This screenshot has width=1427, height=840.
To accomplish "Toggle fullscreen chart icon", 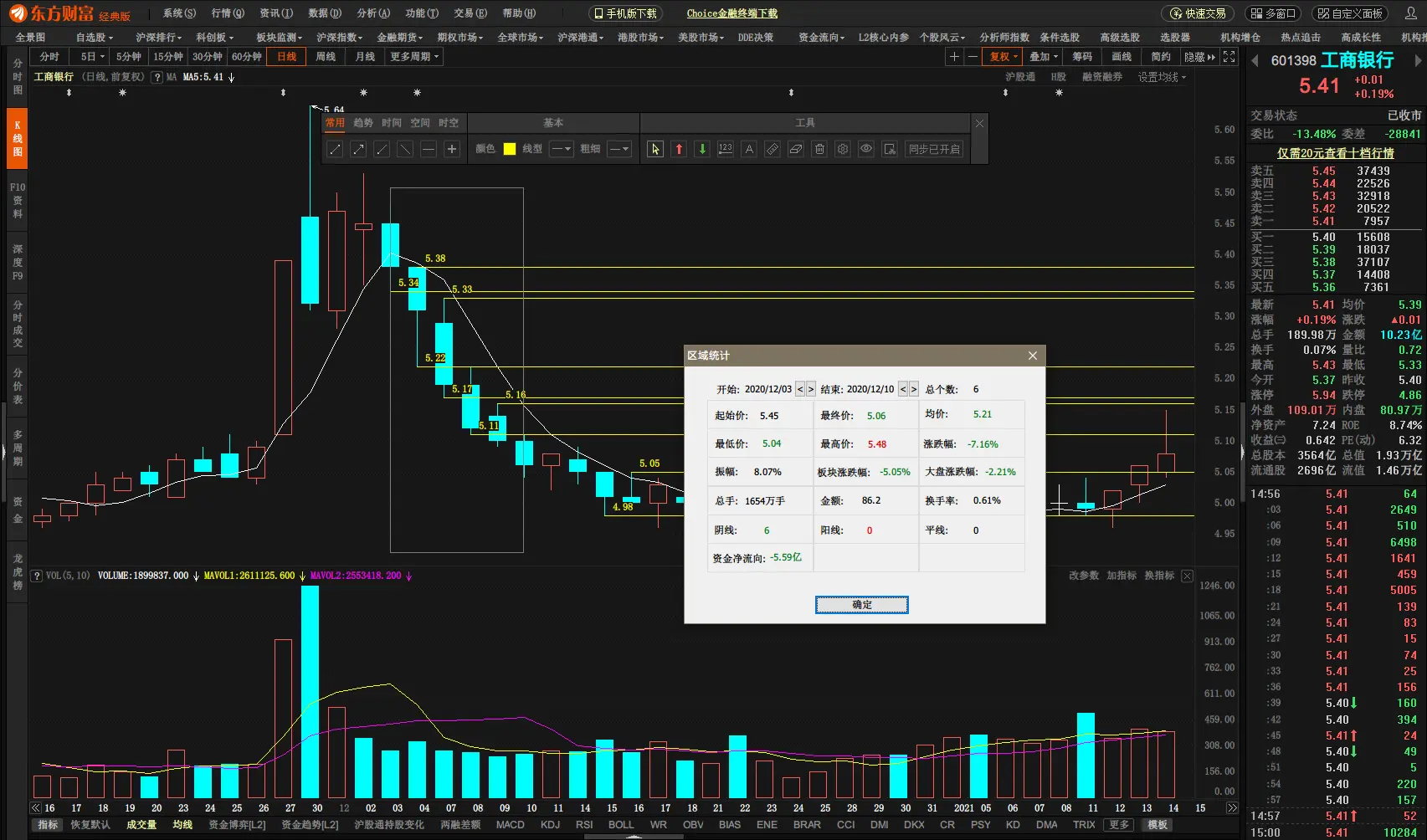I will (x=1229, y=57).
